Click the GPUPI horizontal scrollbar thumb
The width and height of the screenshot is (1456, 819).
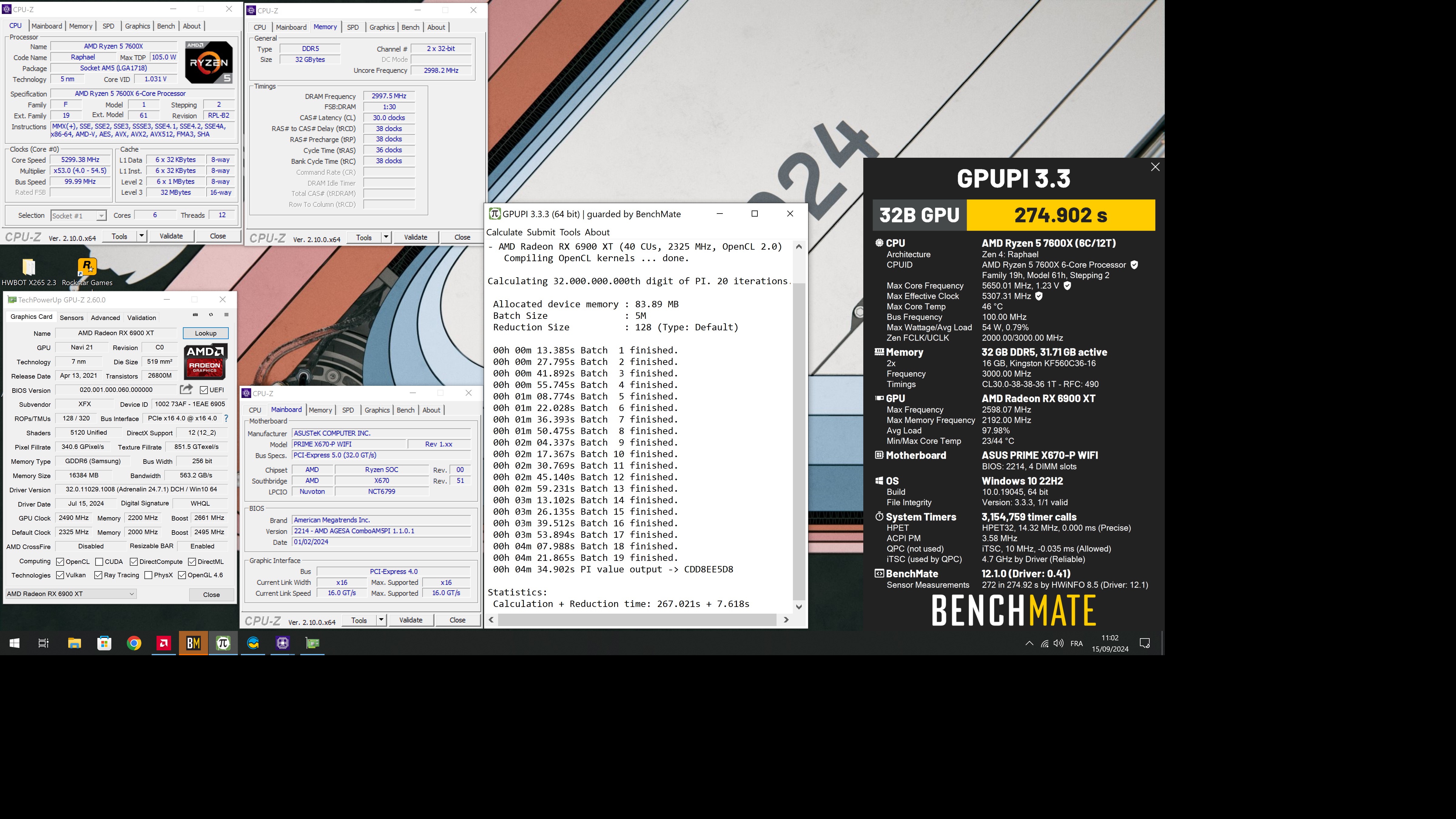tap(637, 620)
